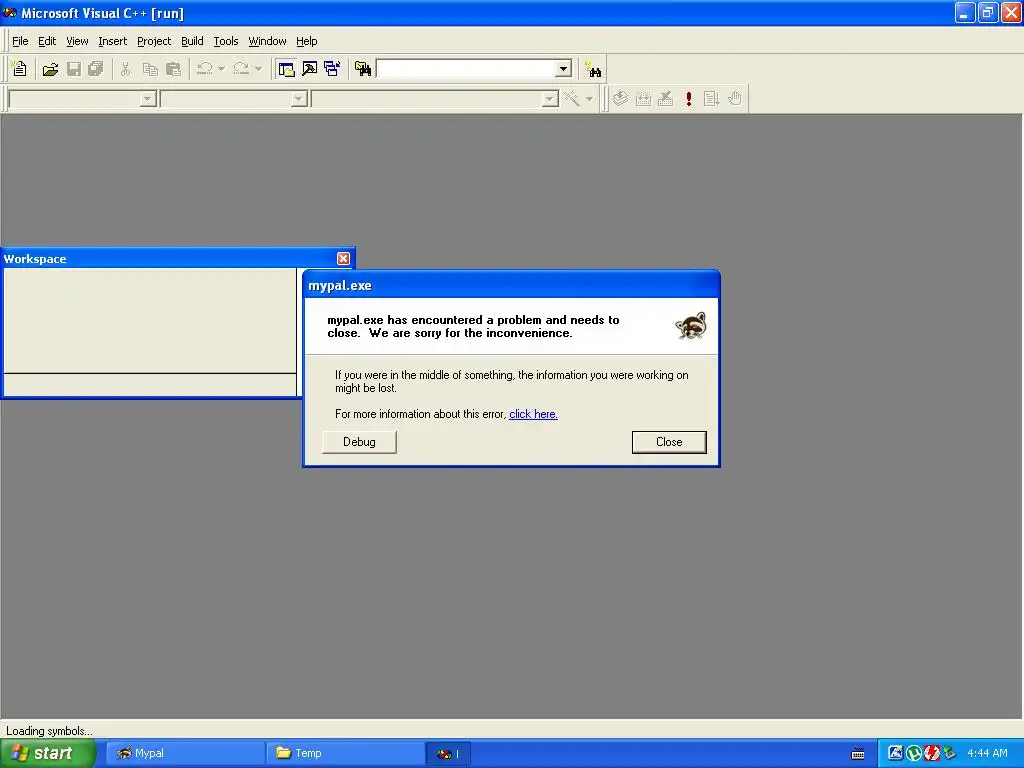The width and height of the screenshot is (1024, 768).
Task: Click the raccoon icon in mypal.exe dialog
Action: click(691, 325)
